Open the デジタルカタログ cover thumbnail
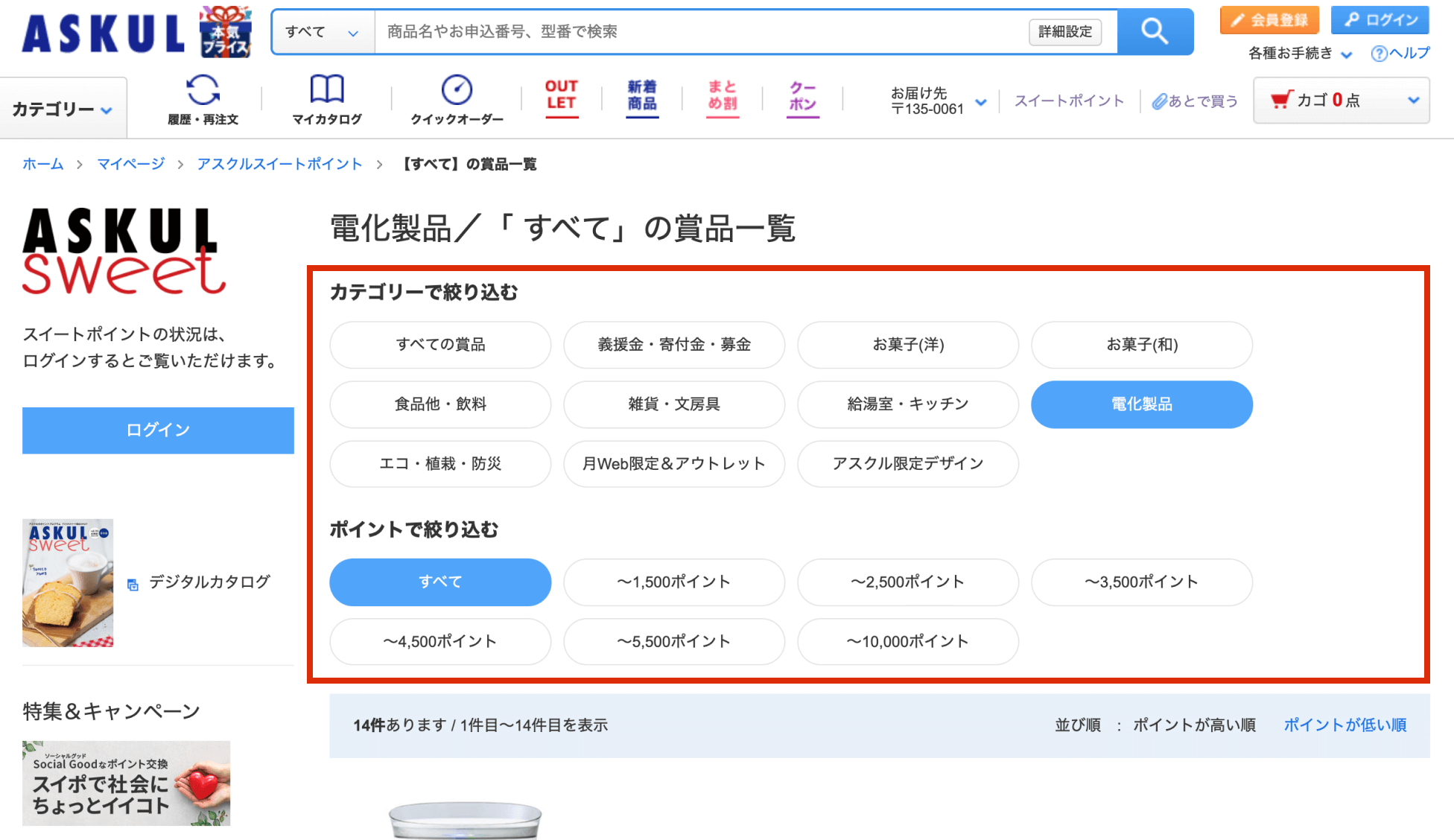 tap(68, 582)
